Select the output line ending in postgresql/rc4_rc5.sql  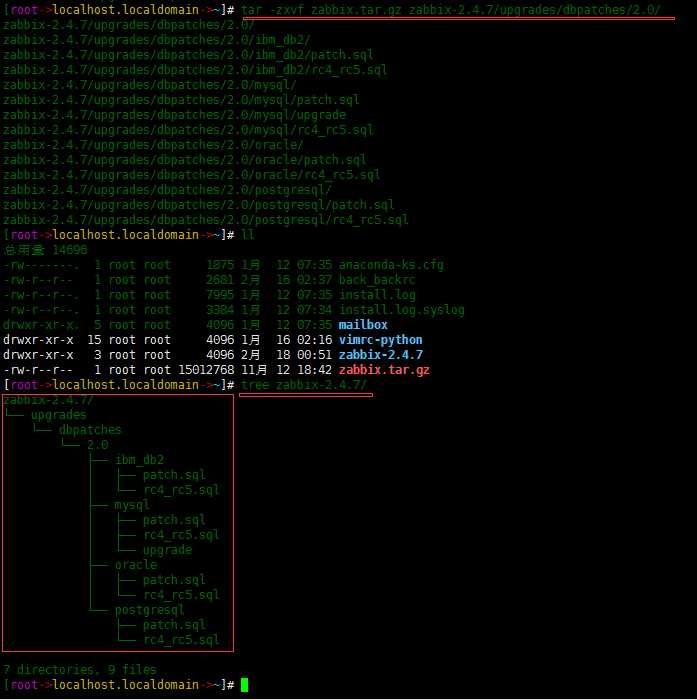tap(205, 220)
